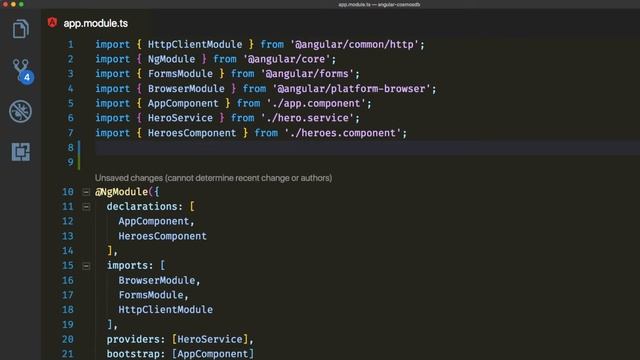Click the Unsaved changes code lens annotation

click(x=213, y=178)
